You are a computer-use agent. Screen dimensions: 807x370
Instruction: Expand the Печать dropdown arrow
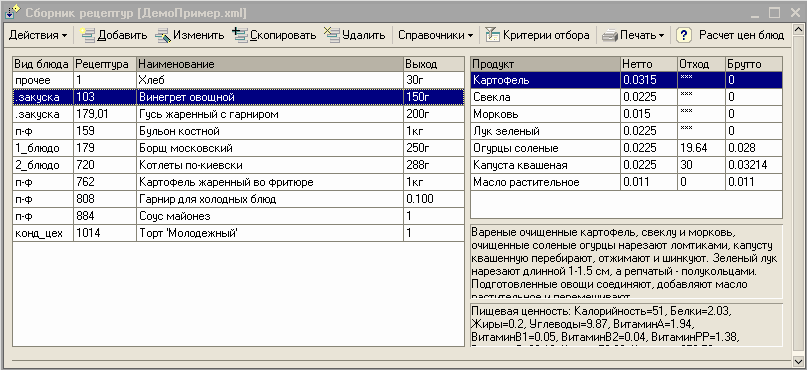(x=661, y=36)
